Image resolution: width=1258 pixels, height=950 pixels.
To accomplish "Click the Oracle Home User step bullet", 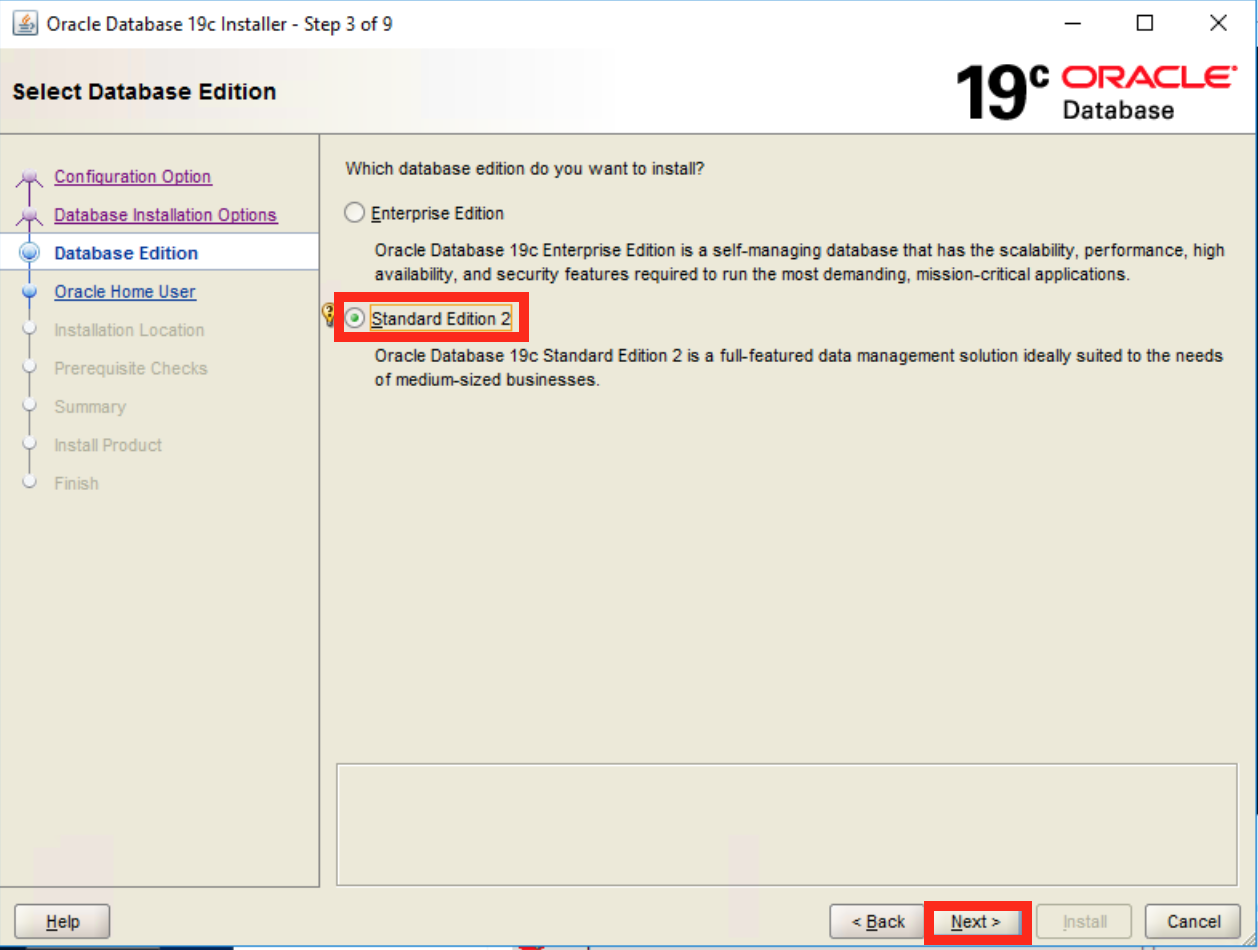I will pyautogui.click(x=29, y=292).
